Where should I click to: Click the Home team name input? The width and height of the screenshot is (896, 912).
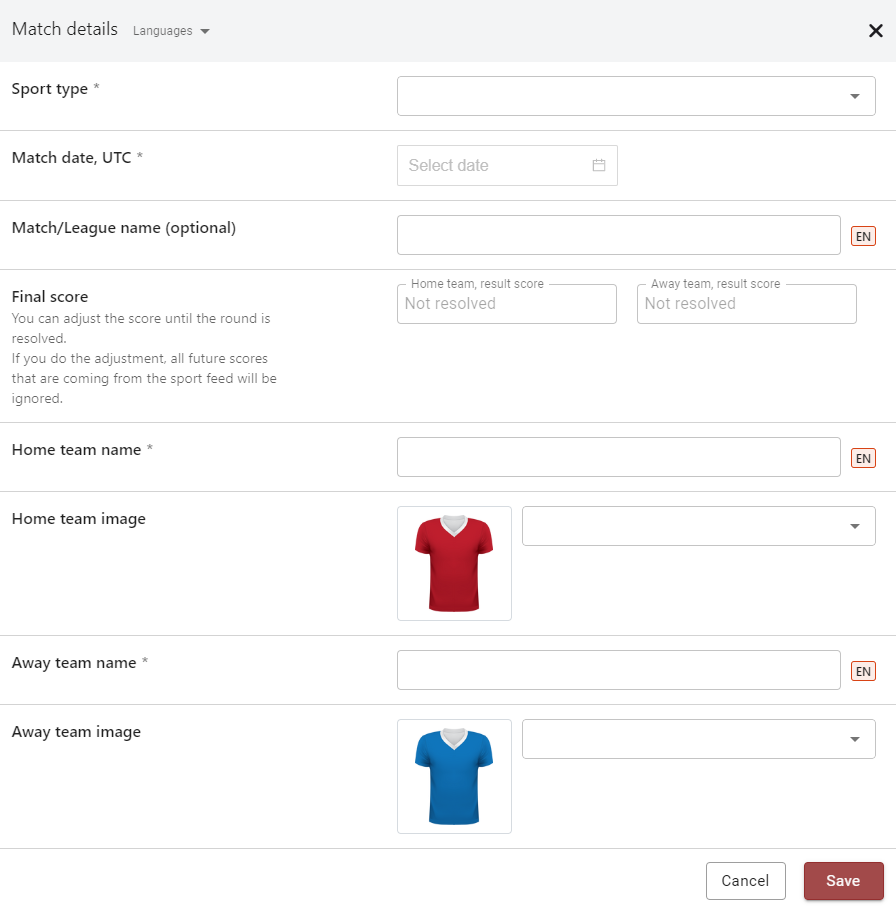[x=618, y=457]
